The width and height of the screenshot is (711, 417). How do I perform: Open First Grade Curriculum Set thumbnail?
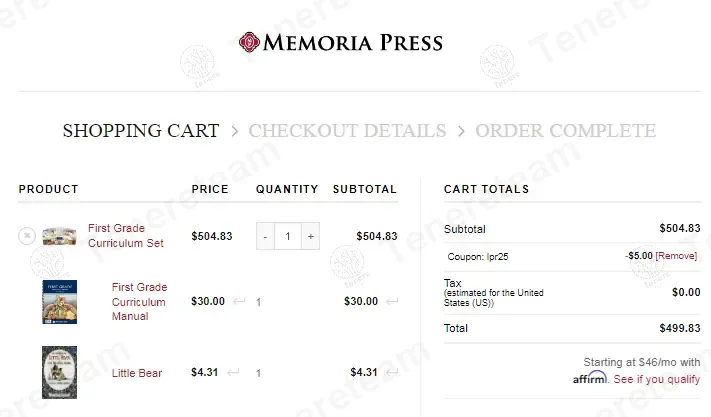[x=60, y=236]
